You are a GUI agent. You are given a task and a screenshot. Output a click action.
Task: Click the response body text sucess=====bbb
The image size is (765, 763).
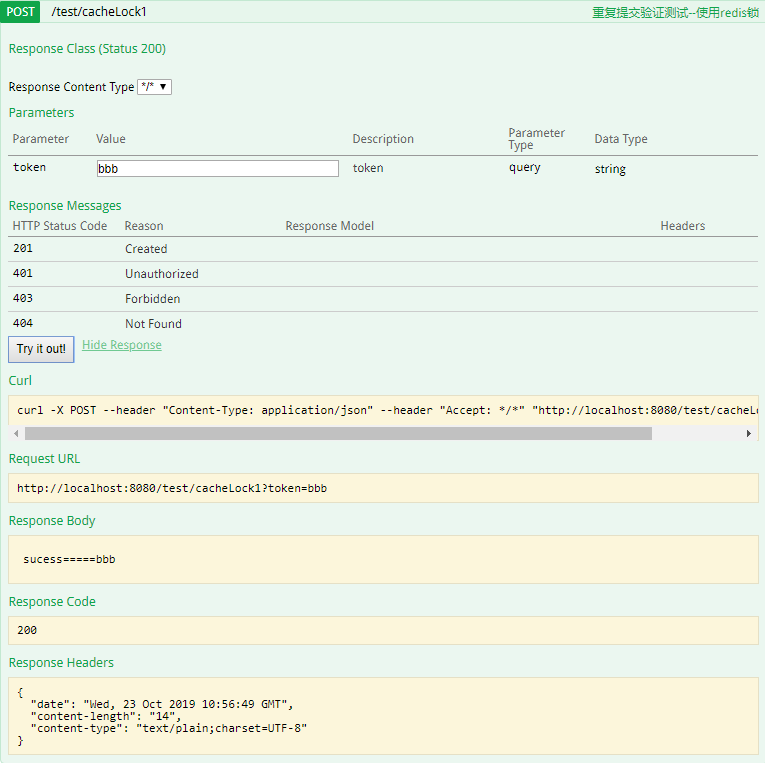click(x=69, y=559)
